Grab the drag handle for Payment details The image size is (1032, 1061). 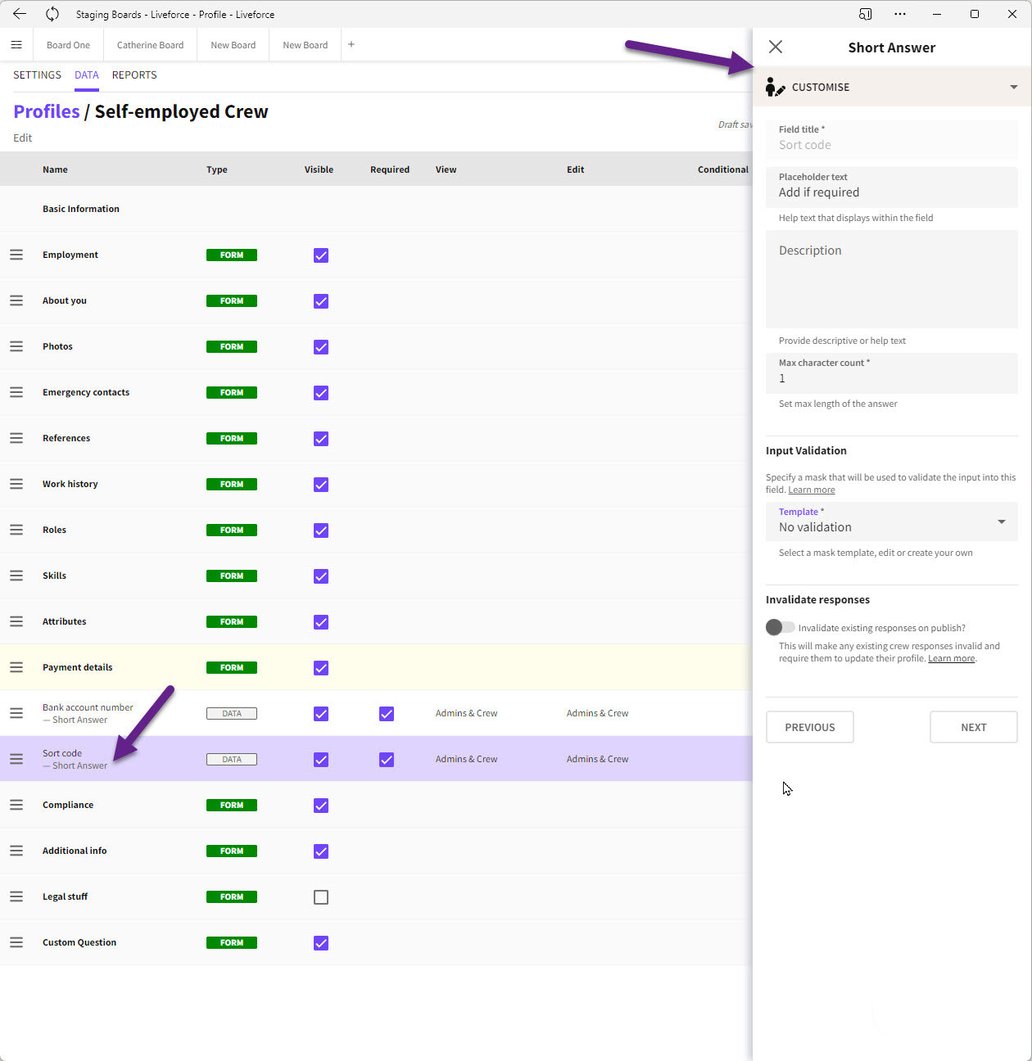coord(16,667)
